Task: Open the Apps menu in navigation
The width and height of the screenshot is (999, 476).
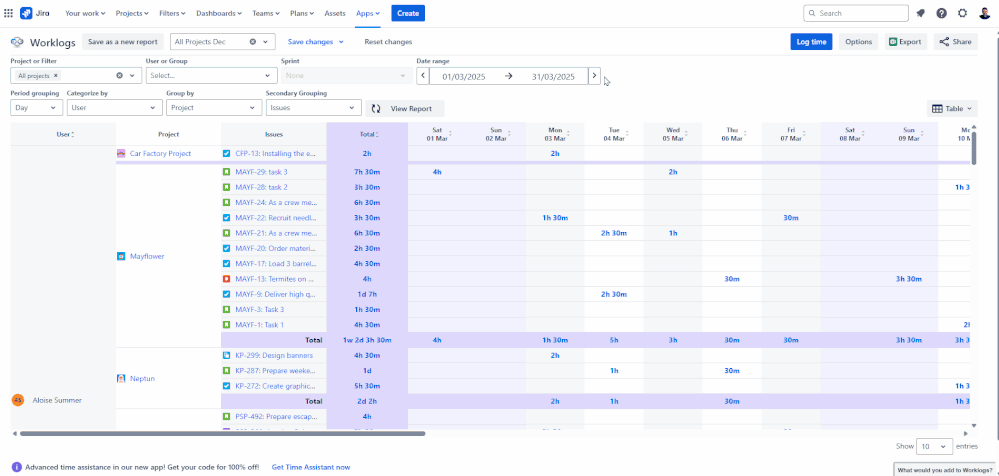Action: coord(368,13)
